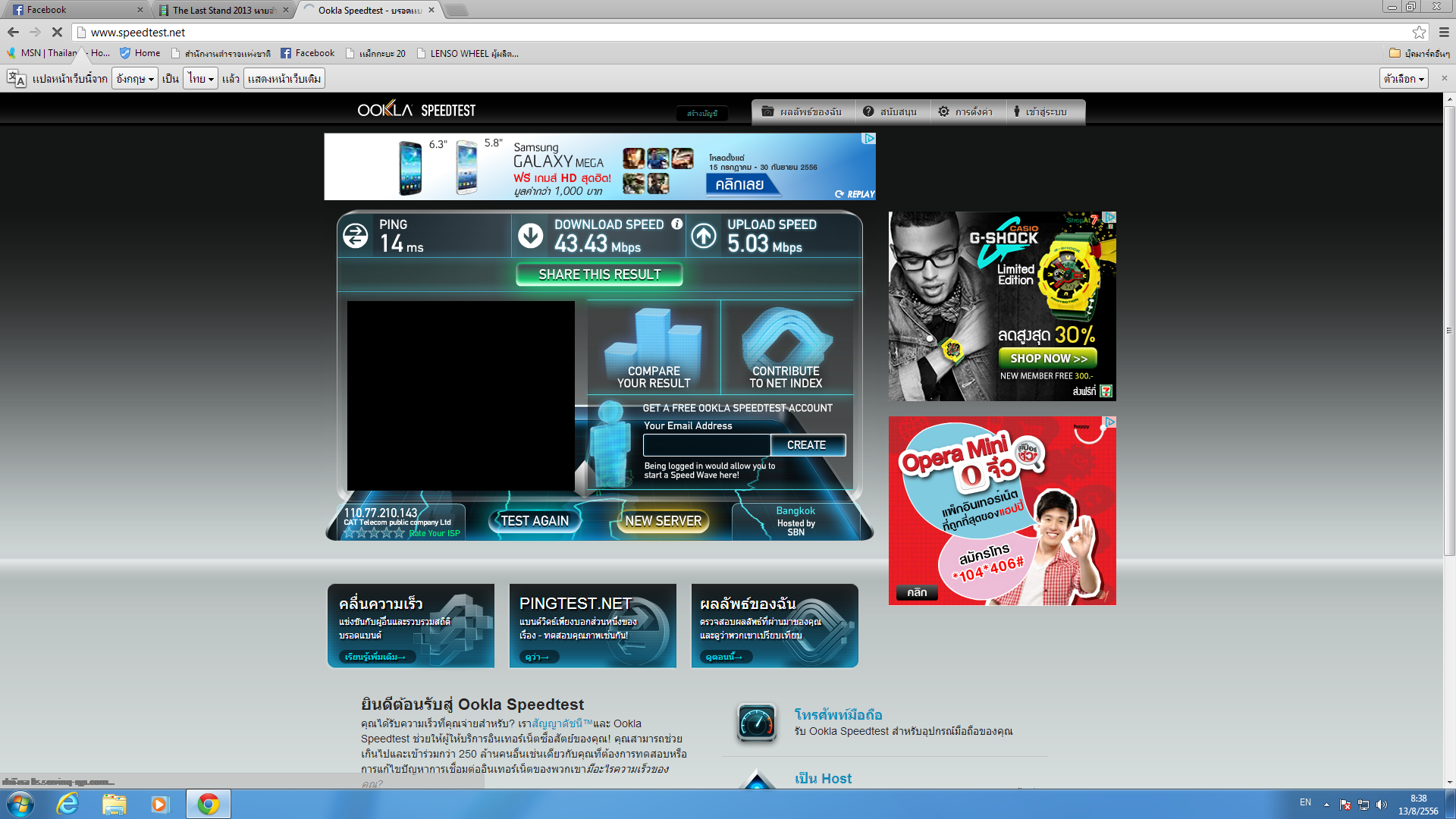Open My Results menu in Speedtest header
The image size is (1456, 819).
coord(803,111)
